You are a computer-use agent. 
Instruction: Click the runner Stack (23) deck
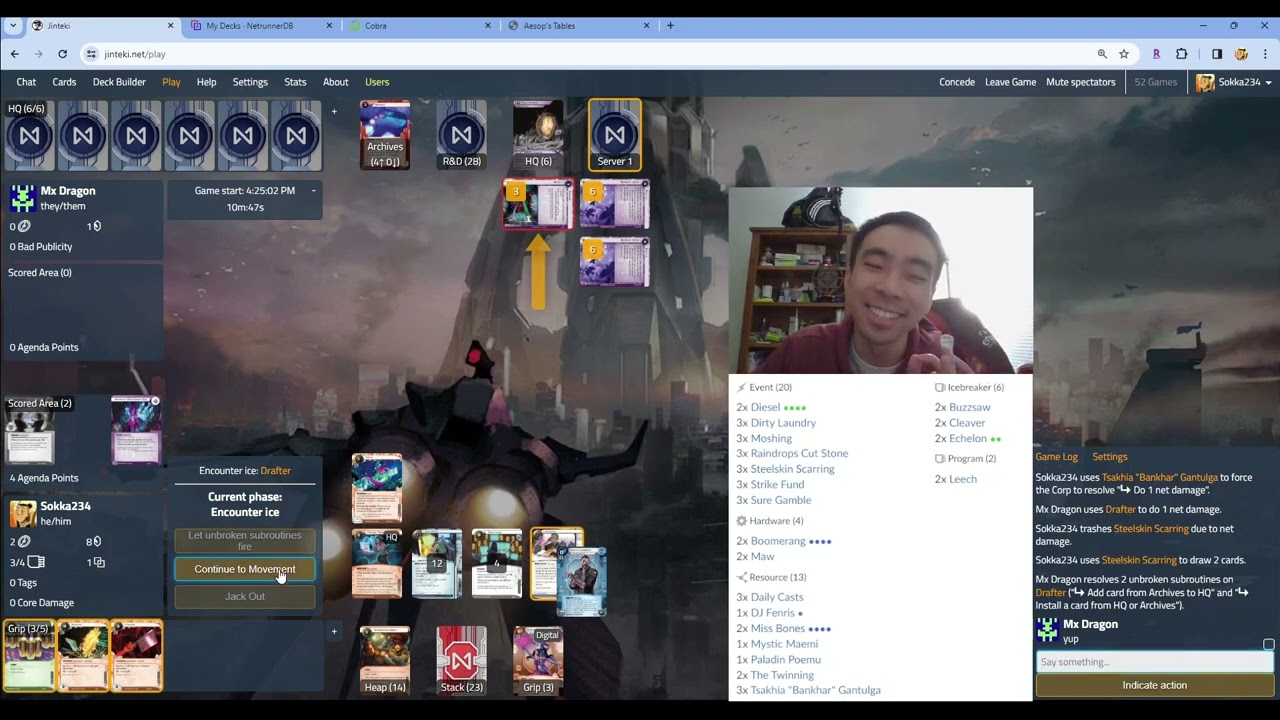[x=461, y=660]
